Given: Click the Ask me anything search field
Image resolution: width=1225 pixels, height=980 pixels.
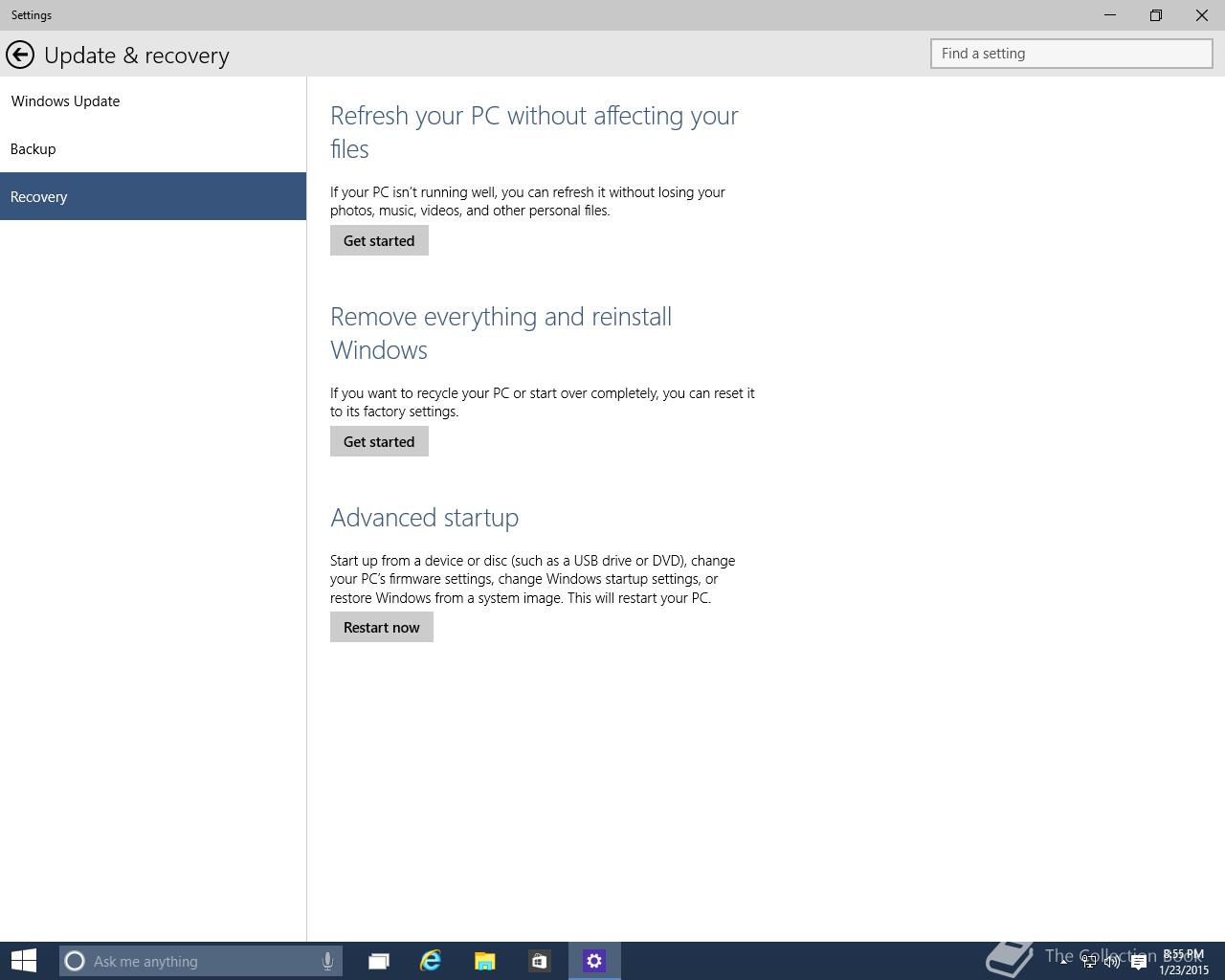Looking at the screenshot, I should click(x=199, y=961).
